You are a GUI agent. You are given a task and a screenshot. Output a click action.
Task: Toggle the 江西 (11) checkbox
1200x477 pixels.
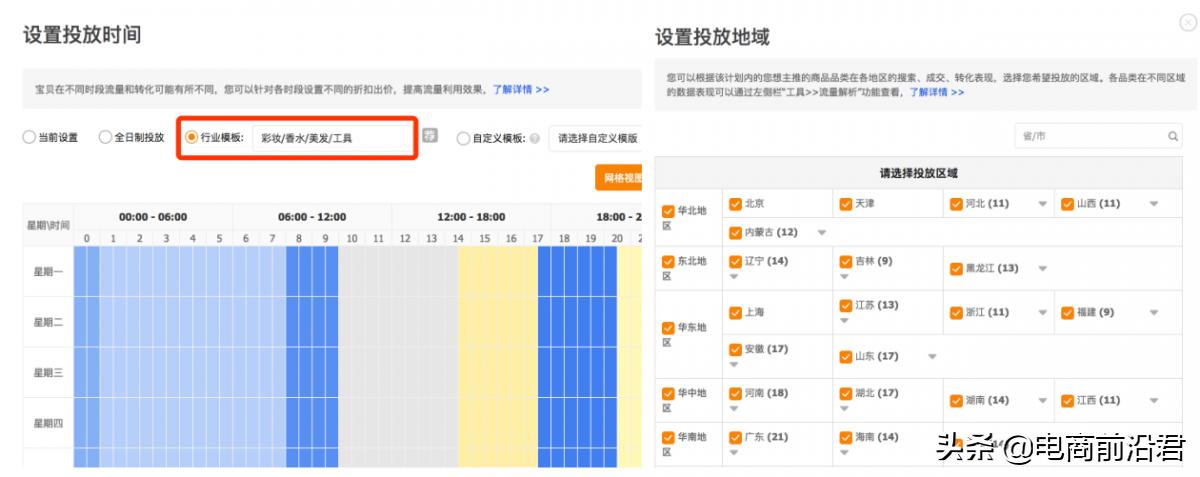click(1067, 400)
